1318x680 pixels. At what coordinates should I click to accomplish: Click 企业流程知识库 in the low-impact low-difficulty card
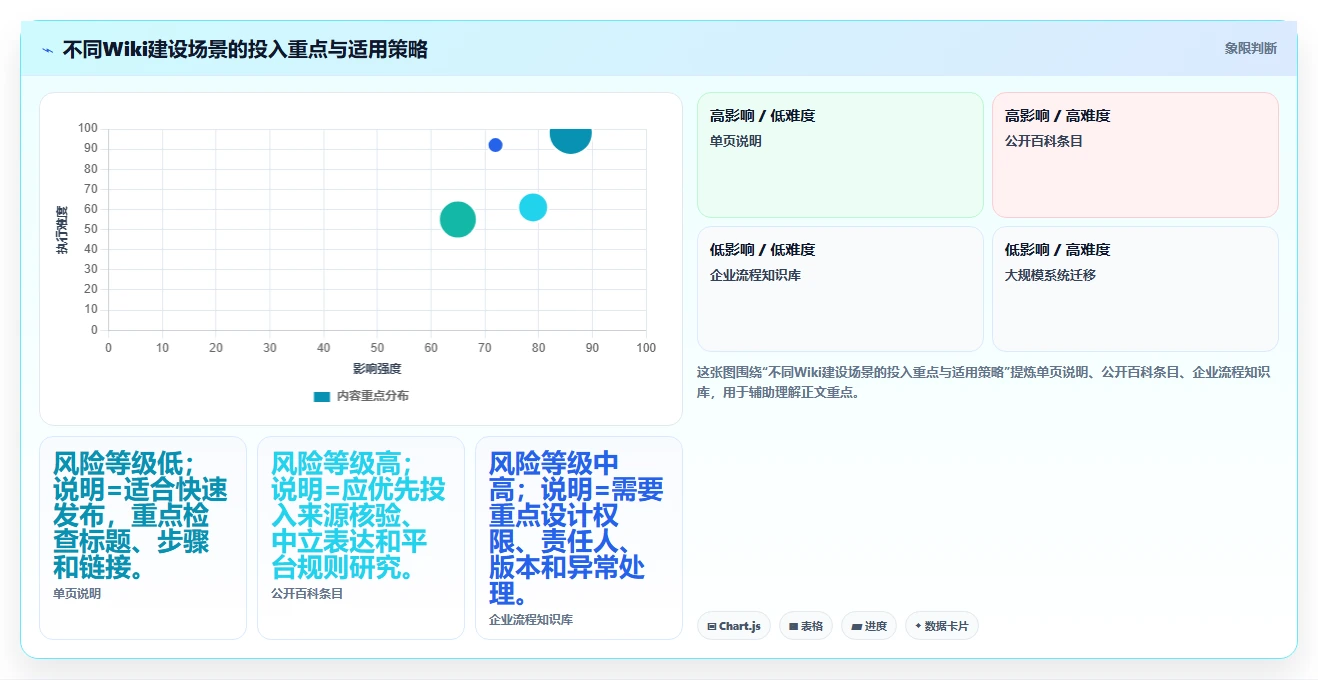(755, 275)
